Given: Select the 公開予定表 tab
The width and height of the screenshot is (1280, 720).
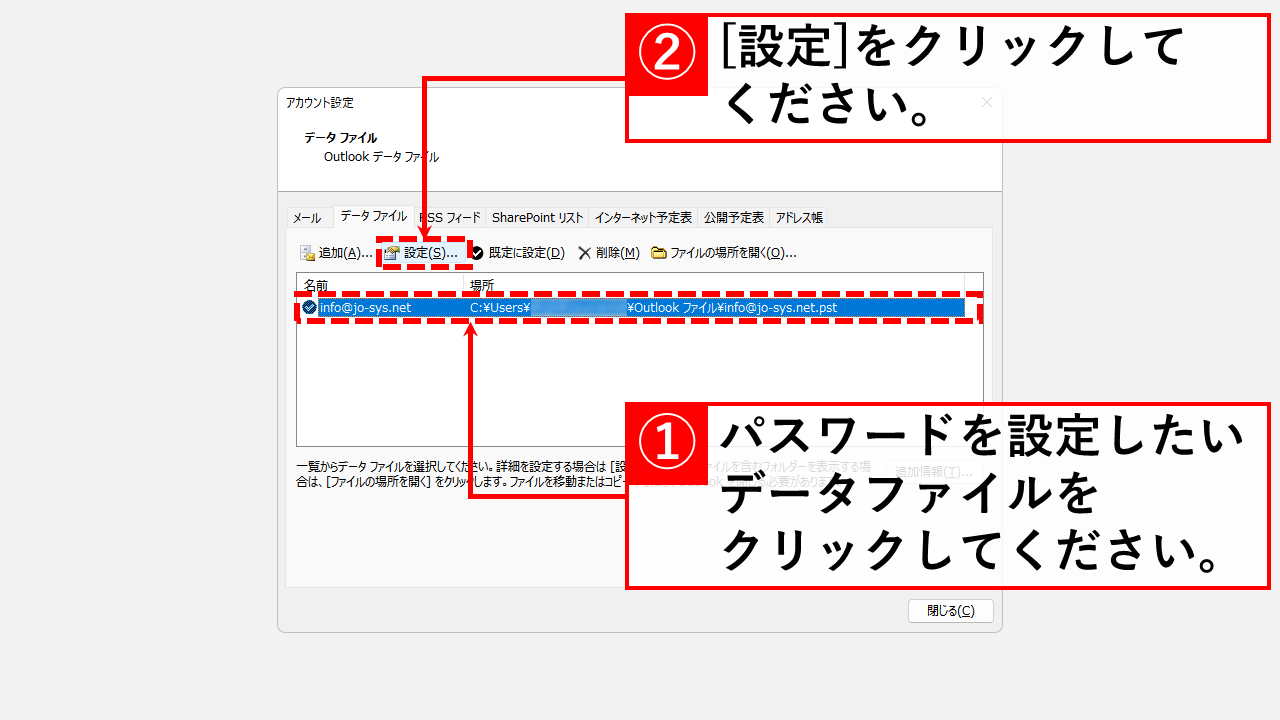Looking at the screenshot, I should [734, 218].
